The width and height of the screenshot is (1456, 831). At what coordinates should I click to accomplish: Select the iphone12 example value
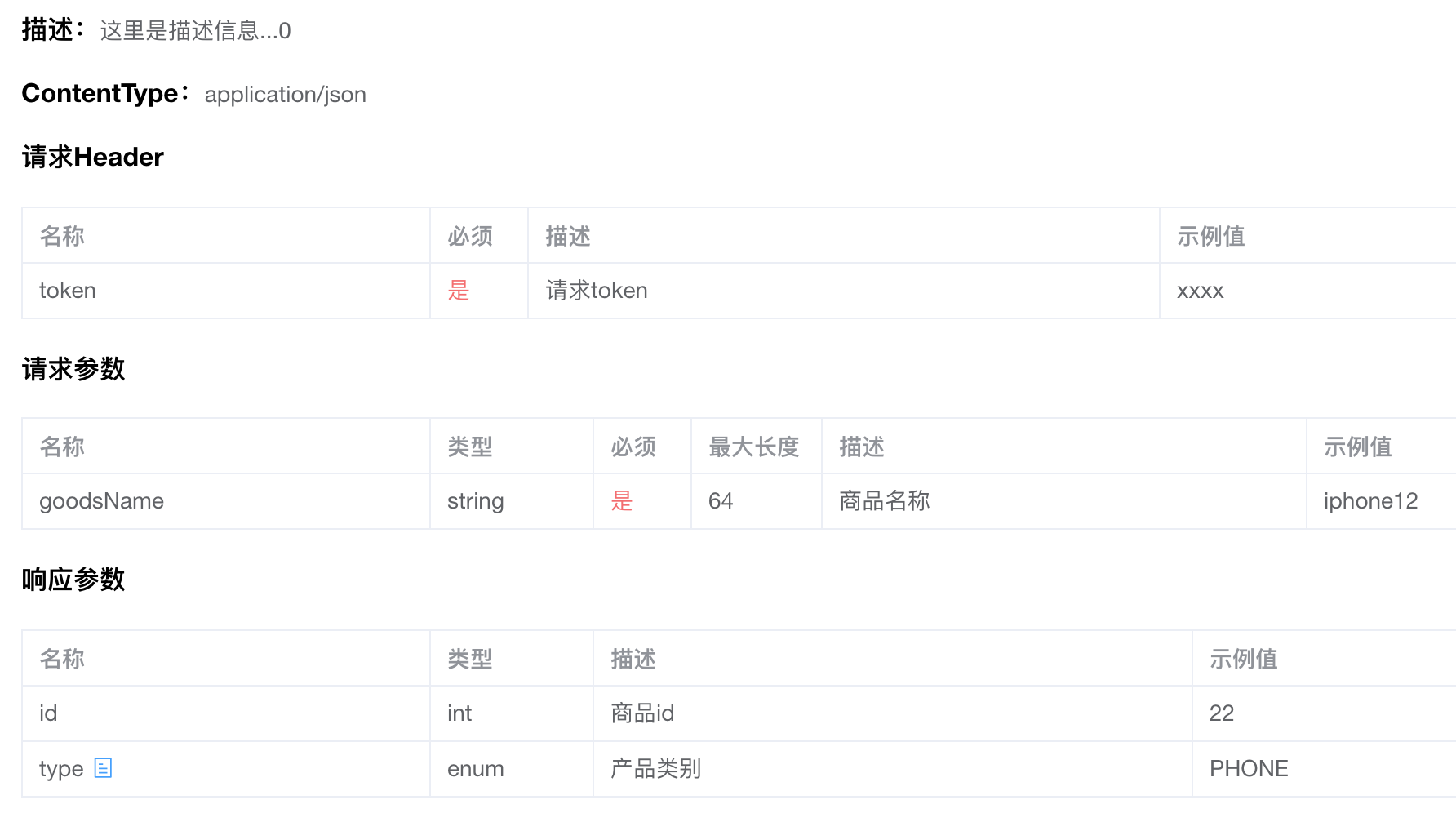1370,501
